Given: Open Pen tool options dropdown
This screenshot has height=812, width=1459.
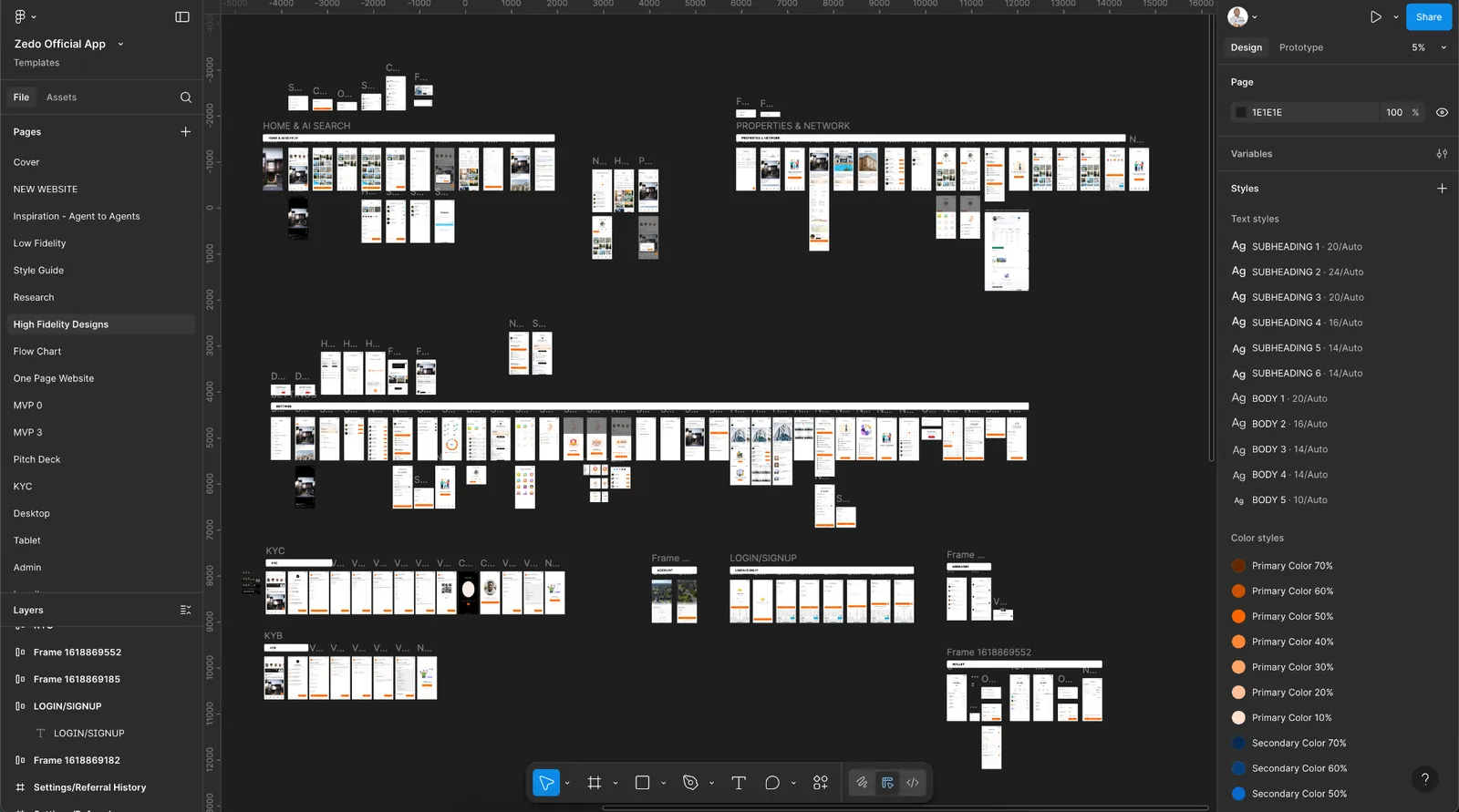Looking at the screenshot, I should coord(711,783).
